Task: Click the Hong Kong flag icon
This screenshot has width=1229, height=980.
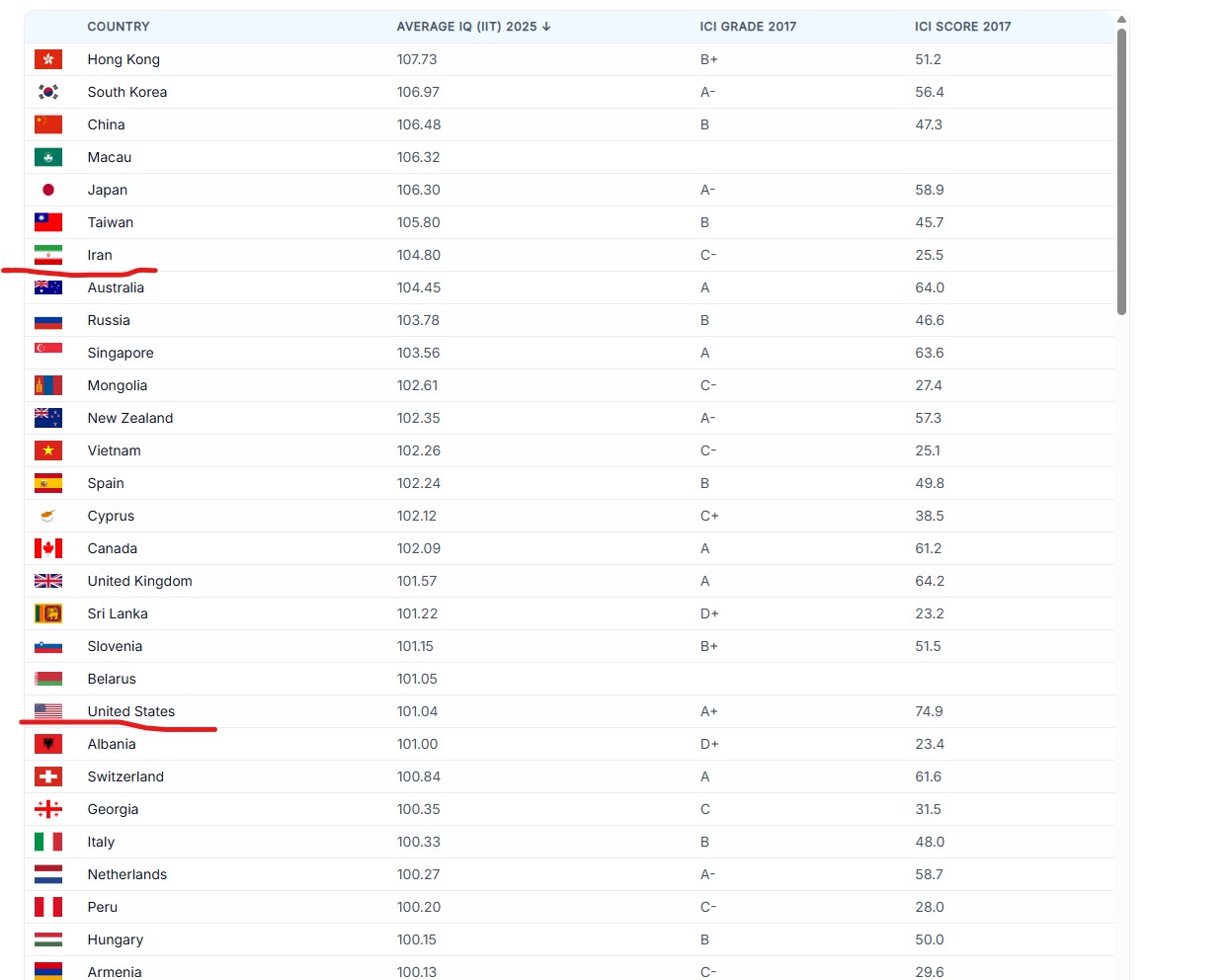Action: 48,59
